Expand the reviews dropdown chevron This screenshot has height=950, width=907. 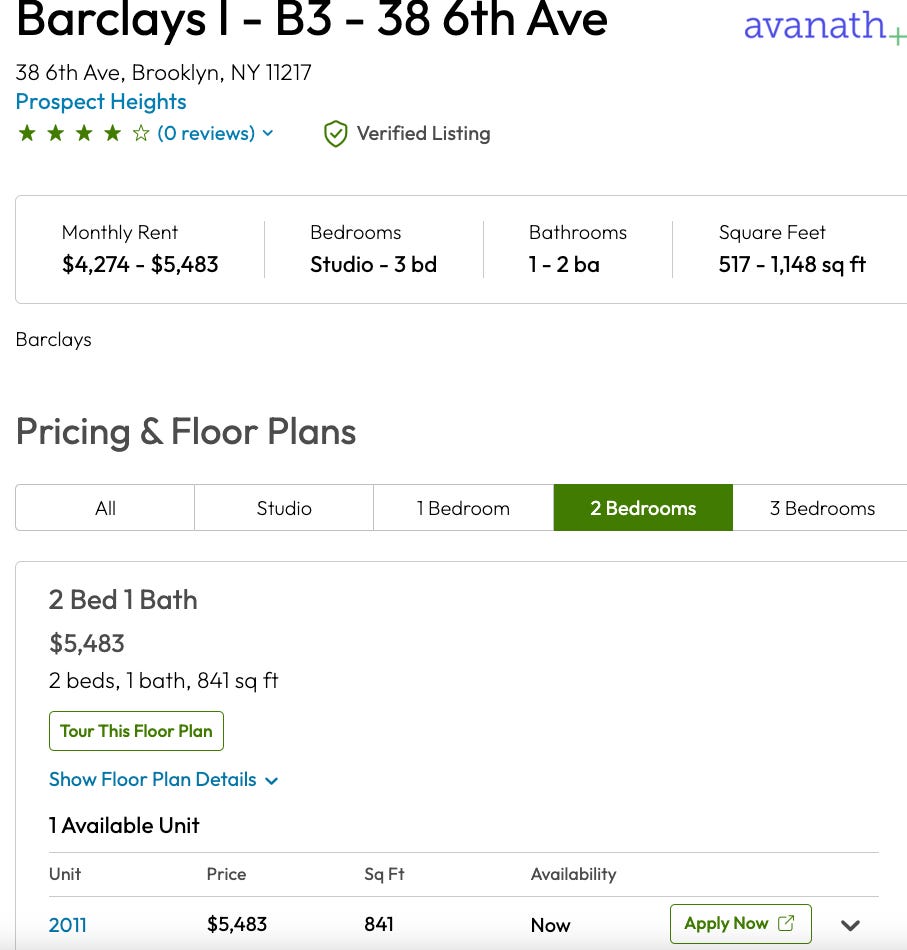(x=268, y=133)
